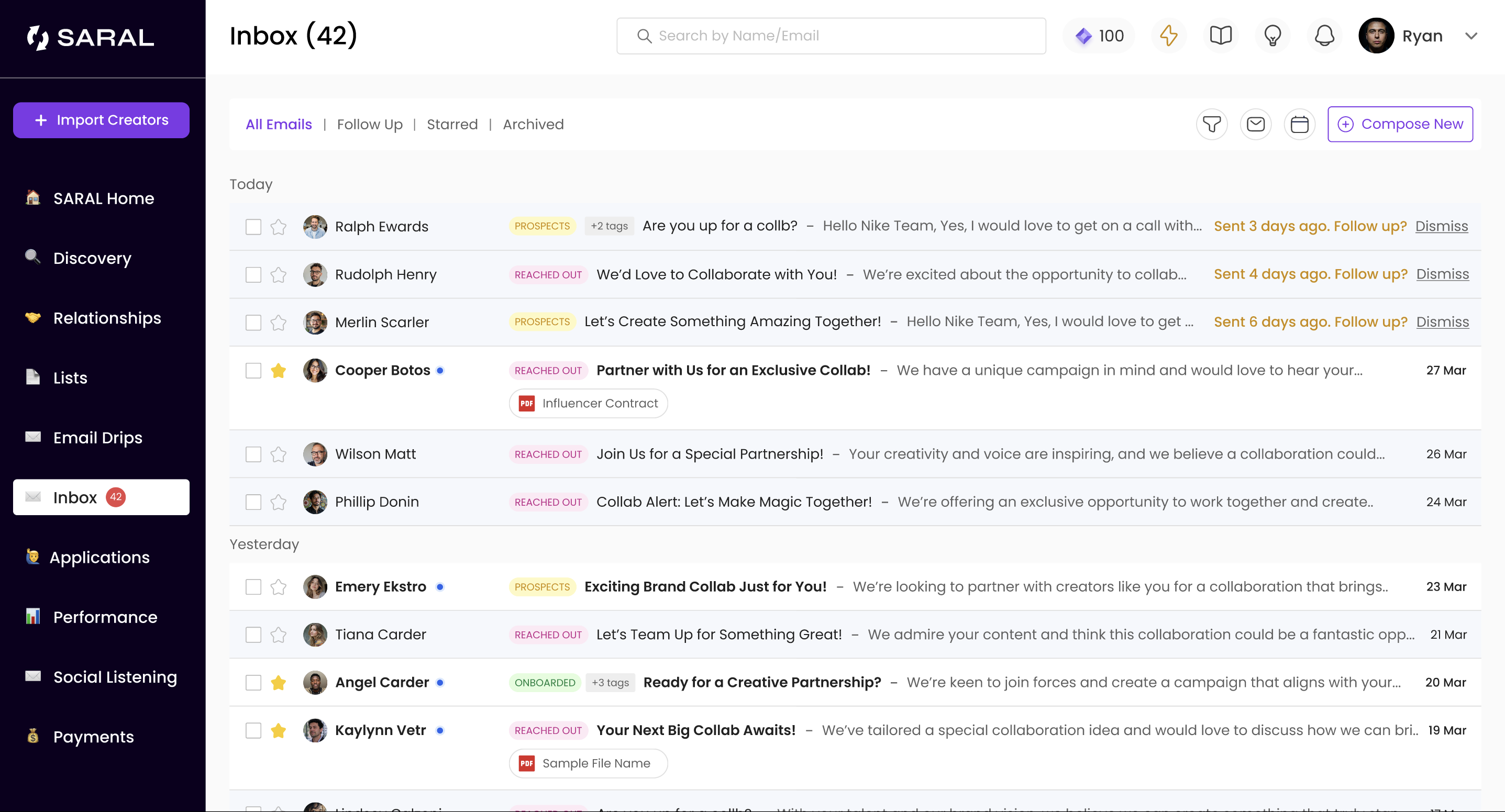Open Inbox in the sidebar
The image size is (1505, 812).
pos(101,497)
